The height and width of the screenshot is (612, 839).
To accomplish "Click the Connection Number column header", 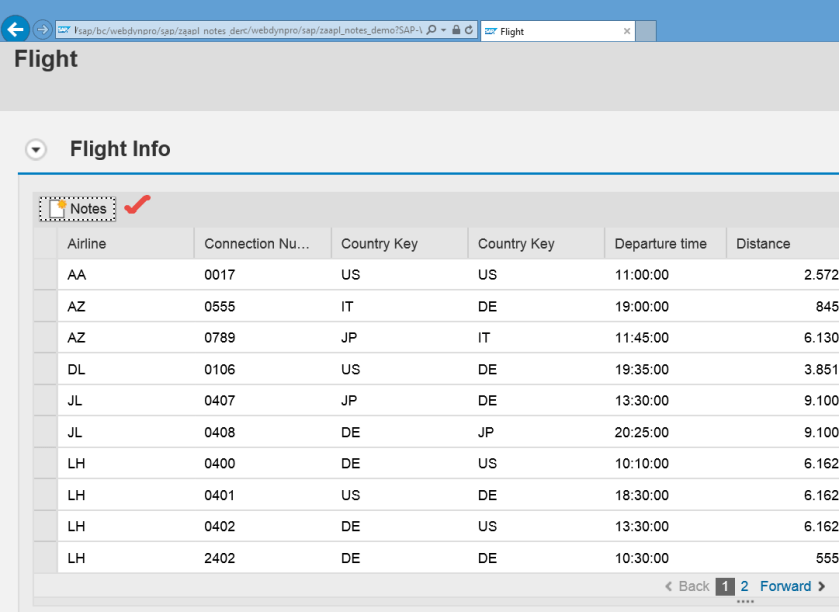I will (x=262, y=243).
